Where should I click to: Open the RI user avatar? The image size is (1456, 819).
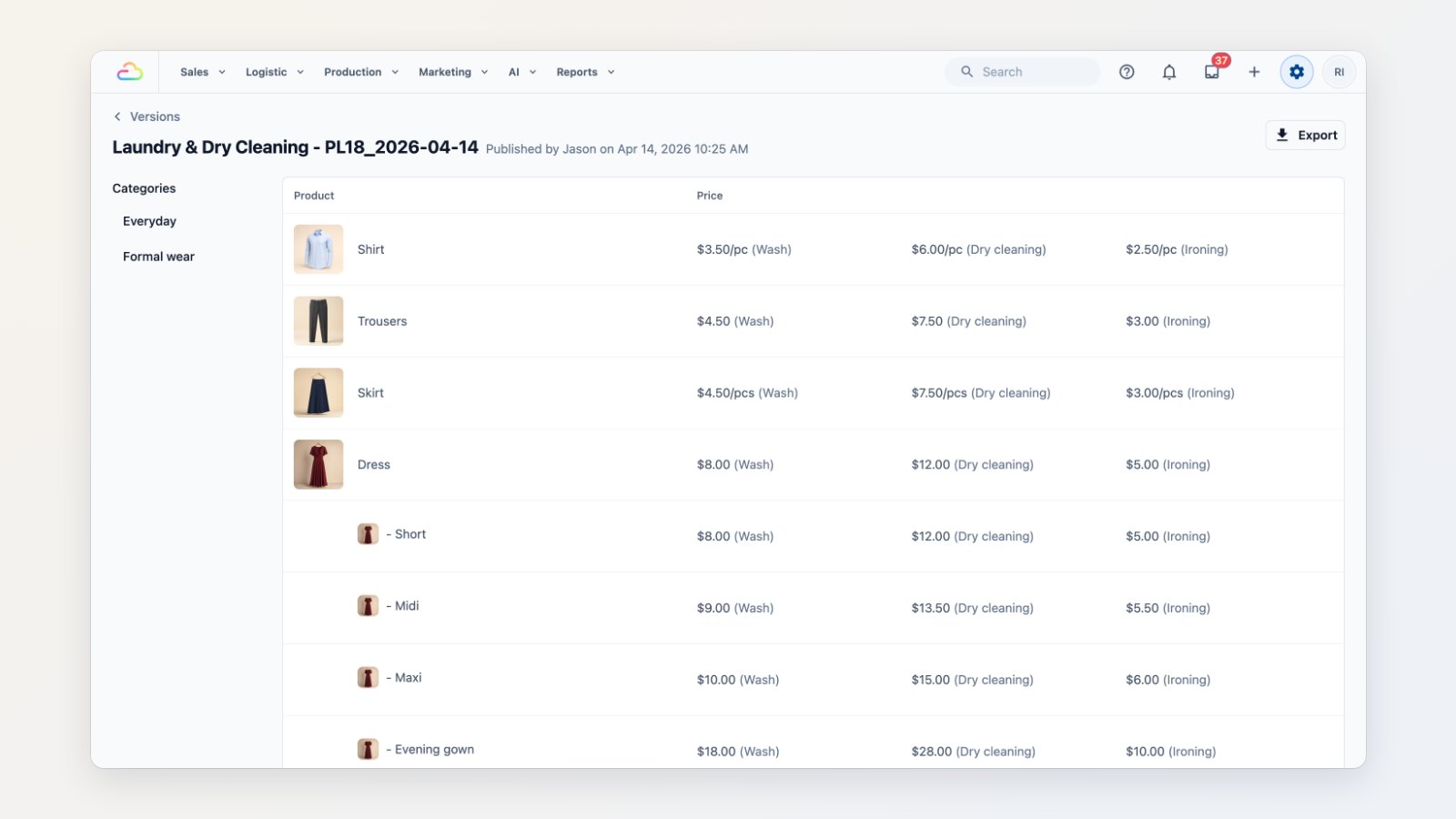[1339, 72]
